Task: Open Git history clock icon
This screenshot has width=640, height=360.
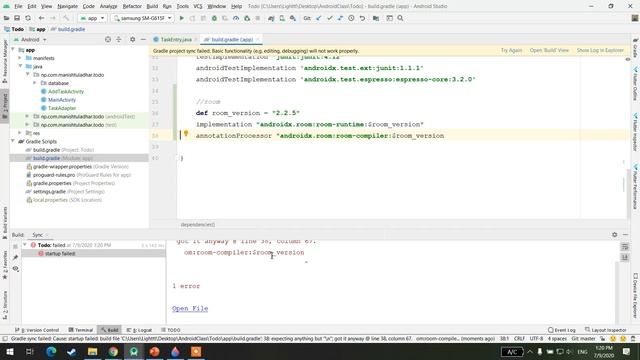Action: 351,18
